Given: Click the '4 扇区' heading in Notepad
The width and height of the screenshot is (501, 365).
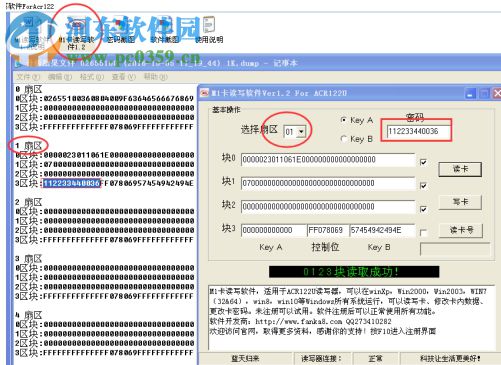Looking at the screenshot, I should click(x=29, y=315).
